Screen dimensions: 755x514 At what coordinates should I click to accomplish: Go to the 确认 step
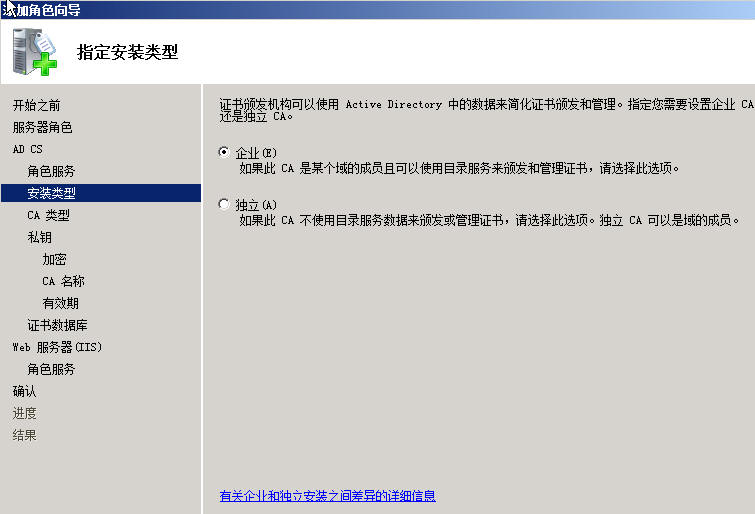24,391
